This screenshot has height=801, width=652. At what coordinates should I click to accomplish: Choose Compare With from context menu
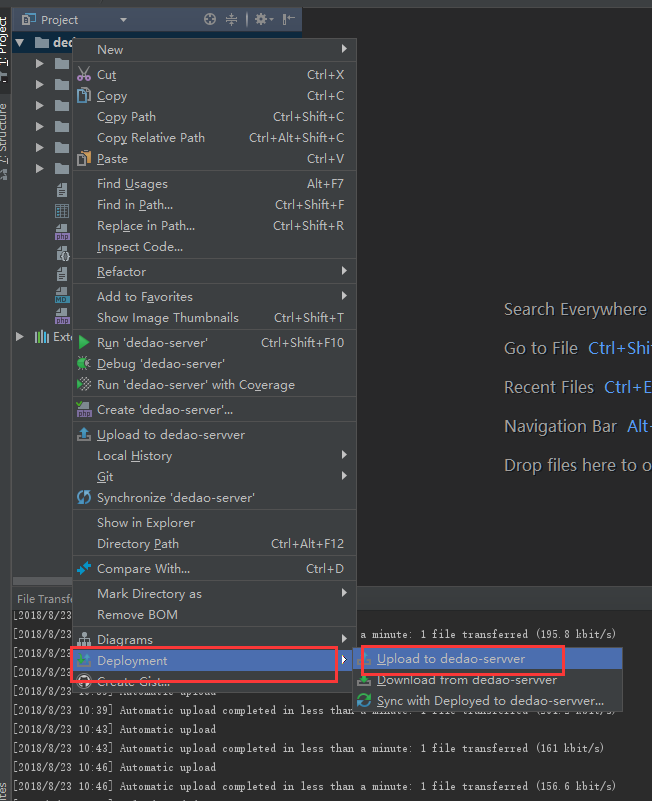[143, 569]
